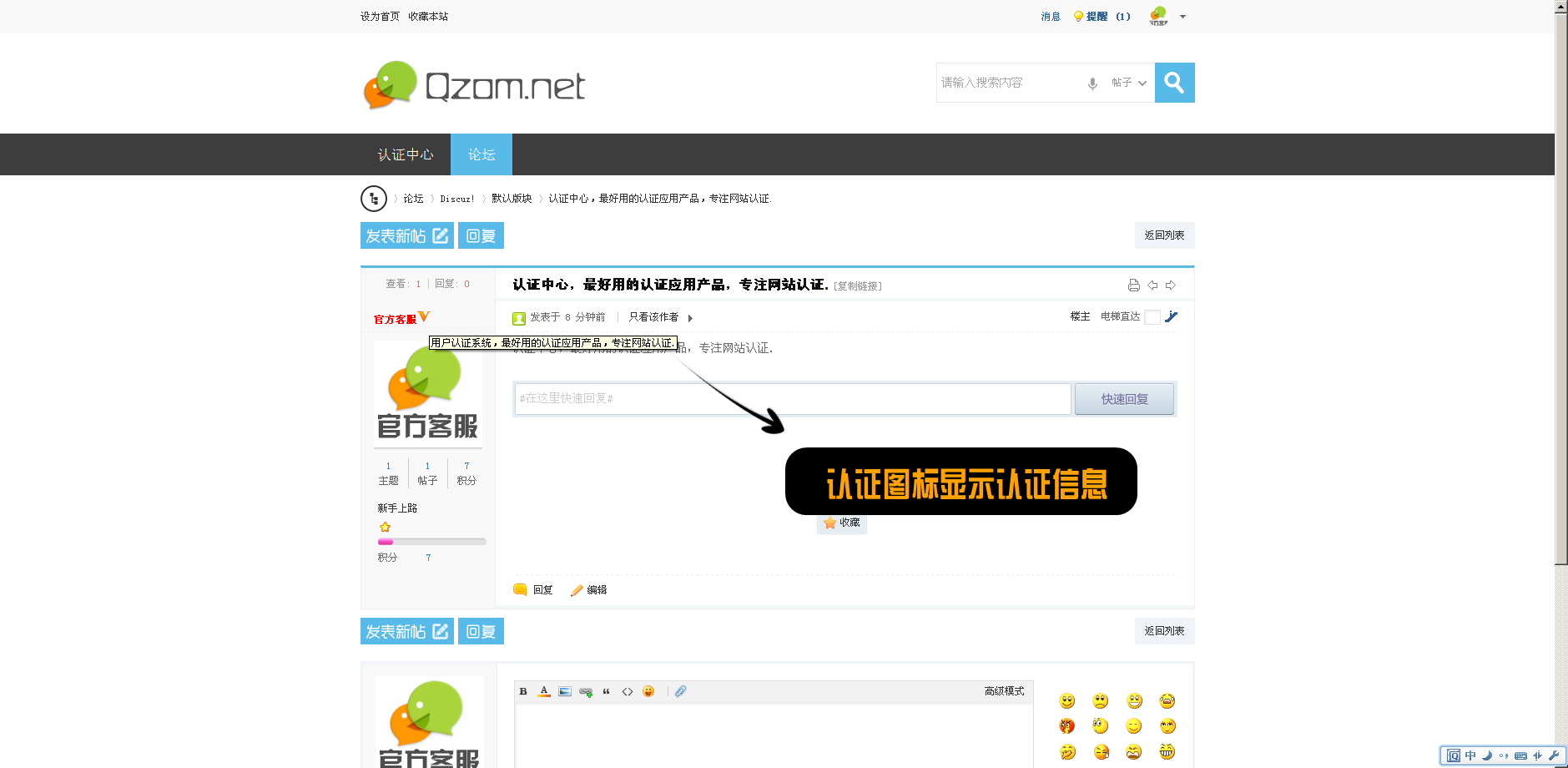
Task: Click the microphone voice search icon
Action: tap(1092, 83)
